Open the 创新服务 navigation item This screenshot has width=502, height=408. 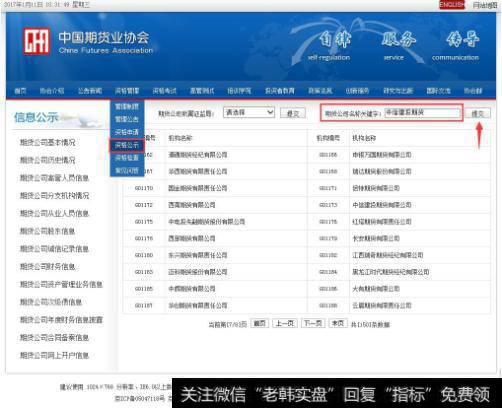click(x=357, y=91)
